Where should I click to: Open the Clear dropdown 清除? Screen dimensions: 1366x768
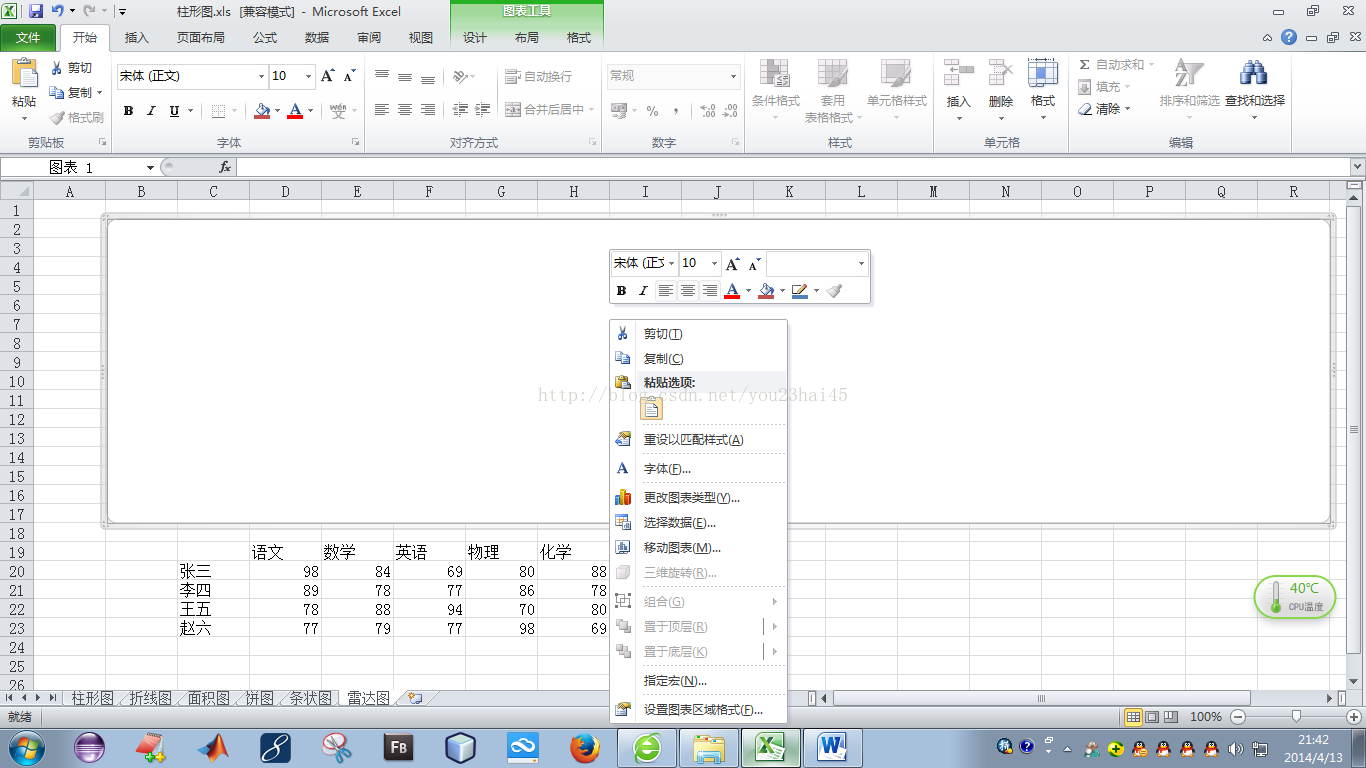1104,109
